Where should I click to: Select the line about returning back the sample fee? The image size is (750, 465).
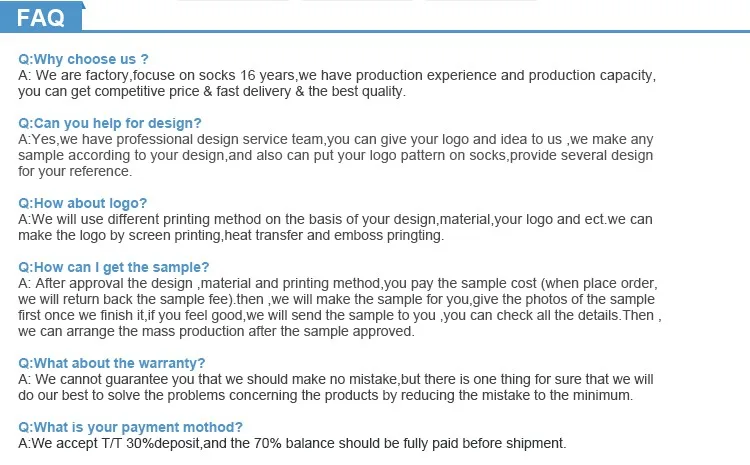337,300
